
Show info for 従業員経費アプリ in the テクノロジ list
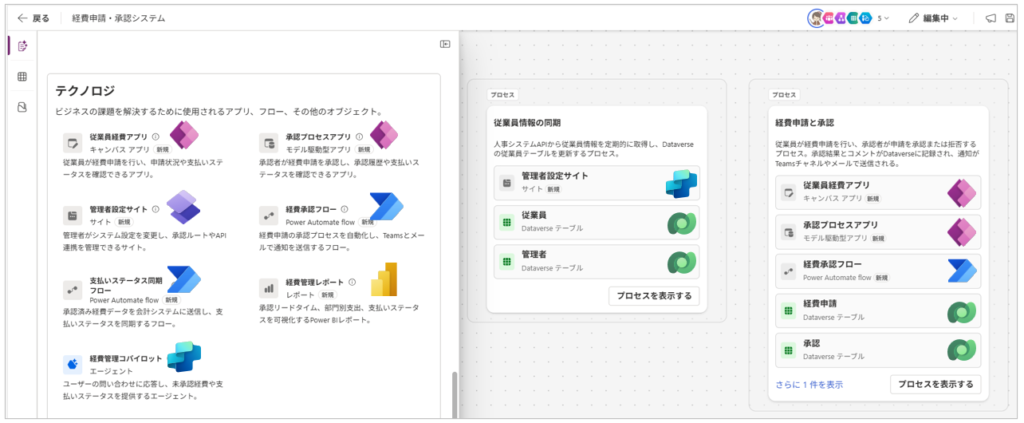[x=155, y=138]
